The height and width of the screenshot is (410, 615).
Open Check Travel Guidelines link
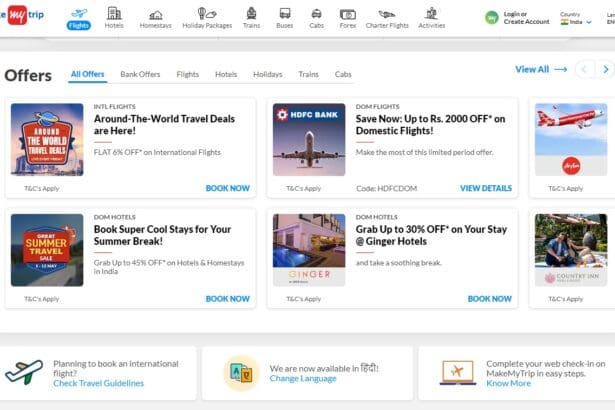point(98,383)
